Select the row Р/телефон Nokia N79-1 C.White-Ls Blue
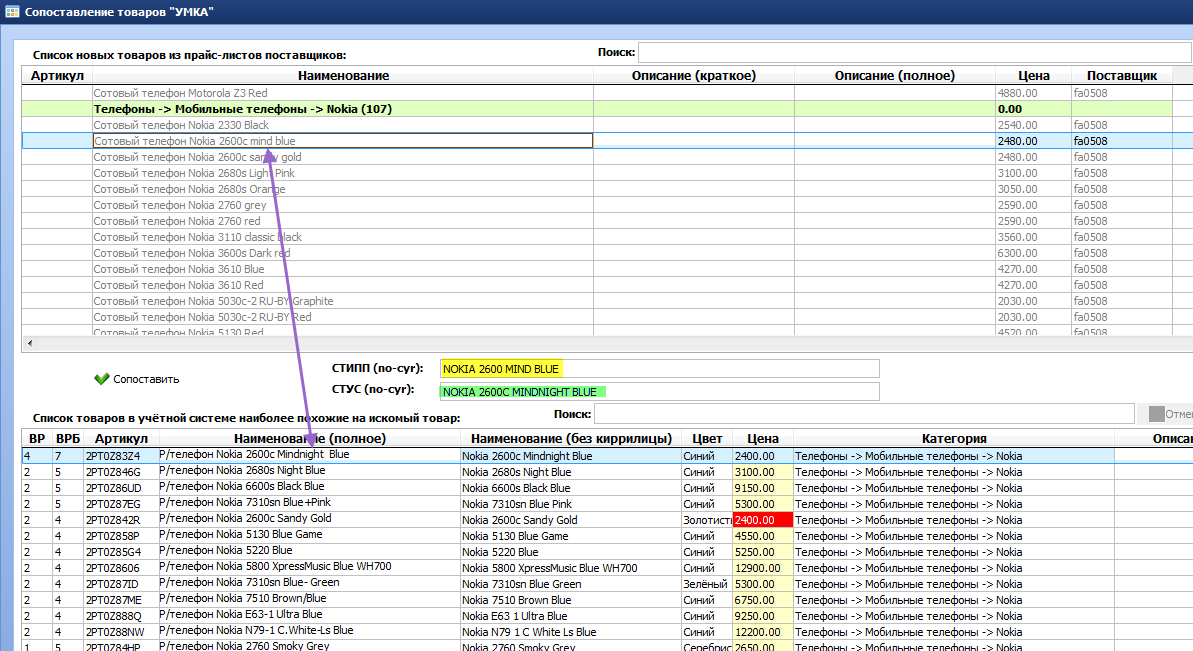The image size is (1193, 651). (607, 631)
